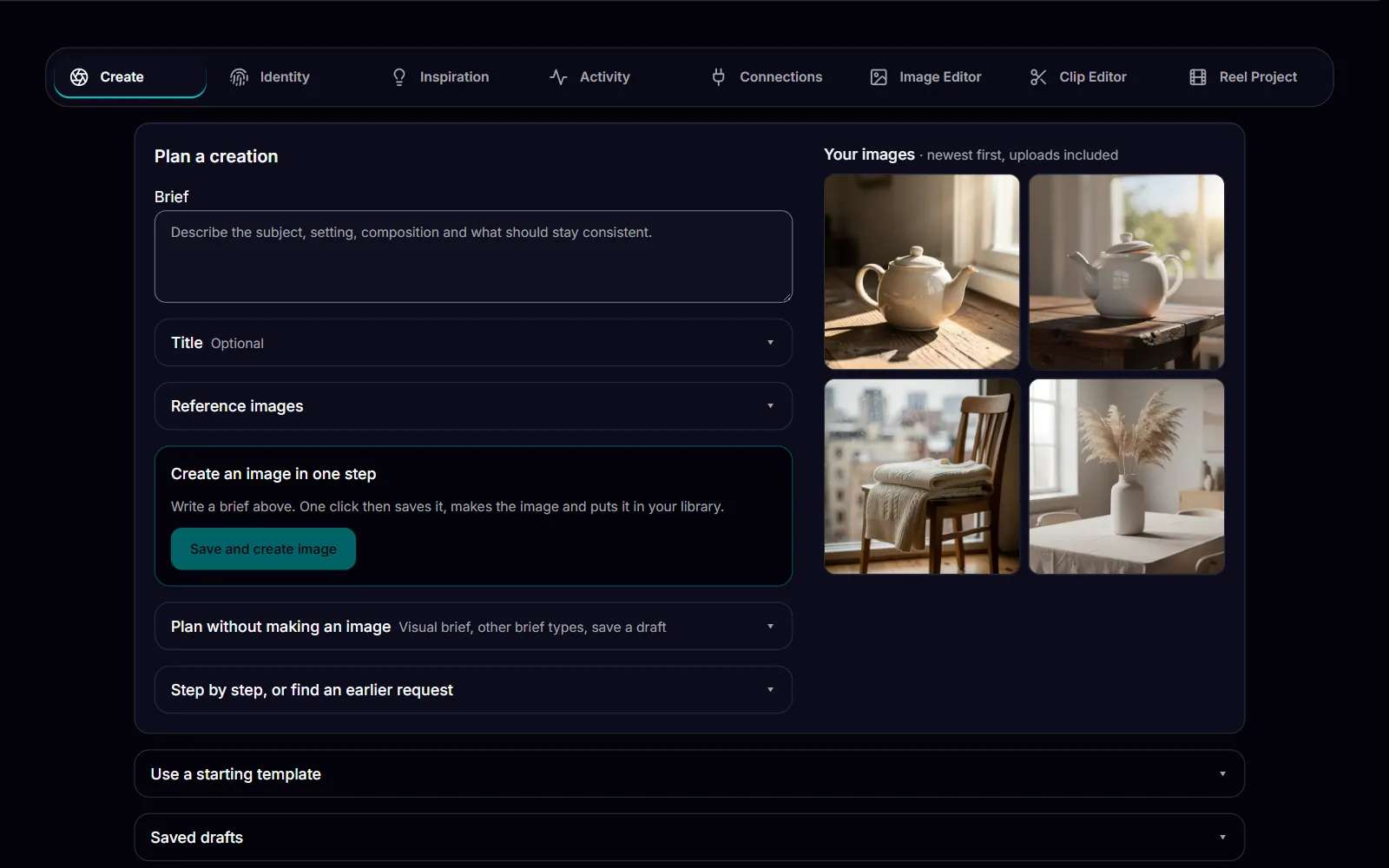Click the Connections plug icon
Screen dimensions: 1389x868
pos(719,77)
